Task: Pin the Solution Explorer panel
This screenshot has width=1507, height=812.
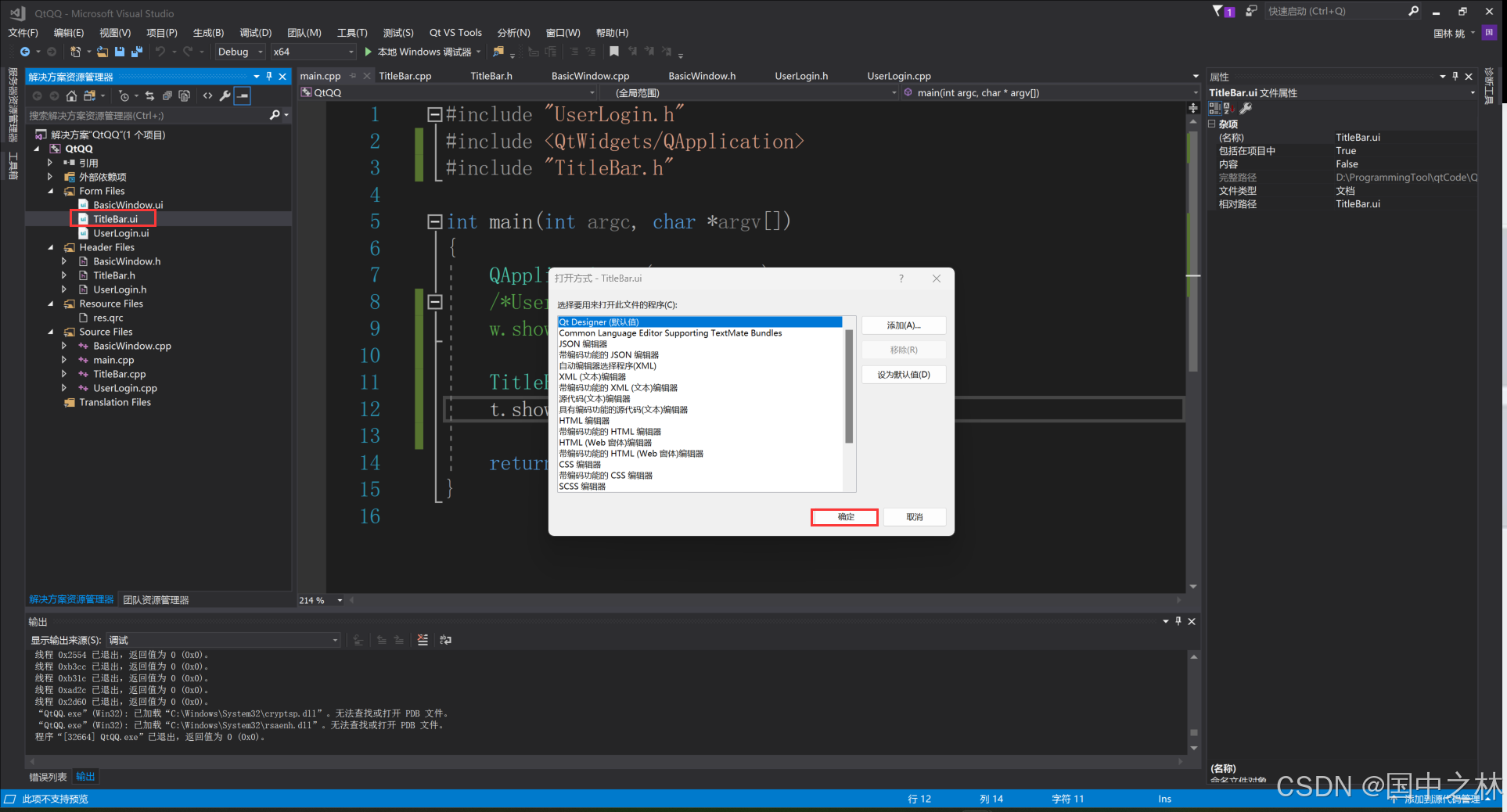Action: coord(269,76)
